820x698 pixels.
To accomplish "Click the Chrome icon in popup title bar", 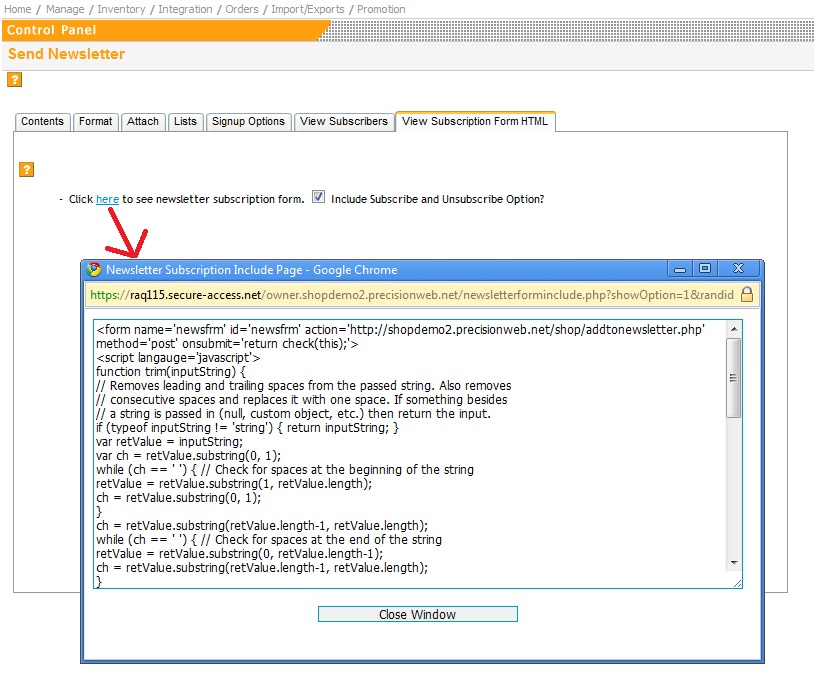I will tap(95, 270).
